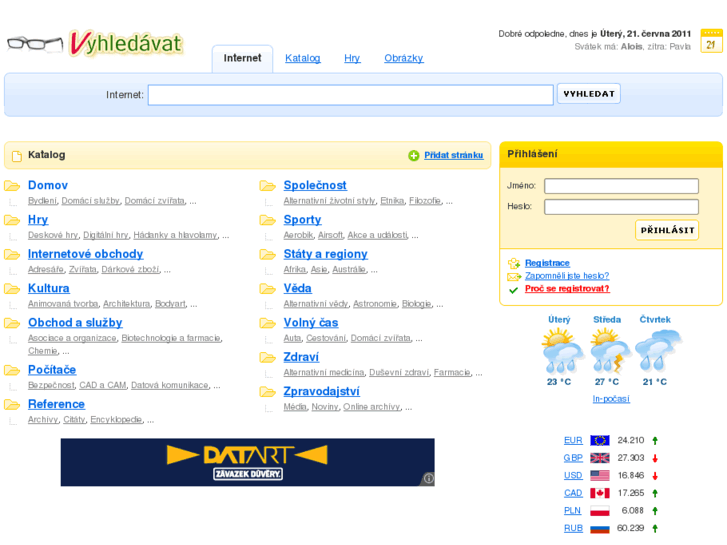Click the EU flag icon

[599, 440]
